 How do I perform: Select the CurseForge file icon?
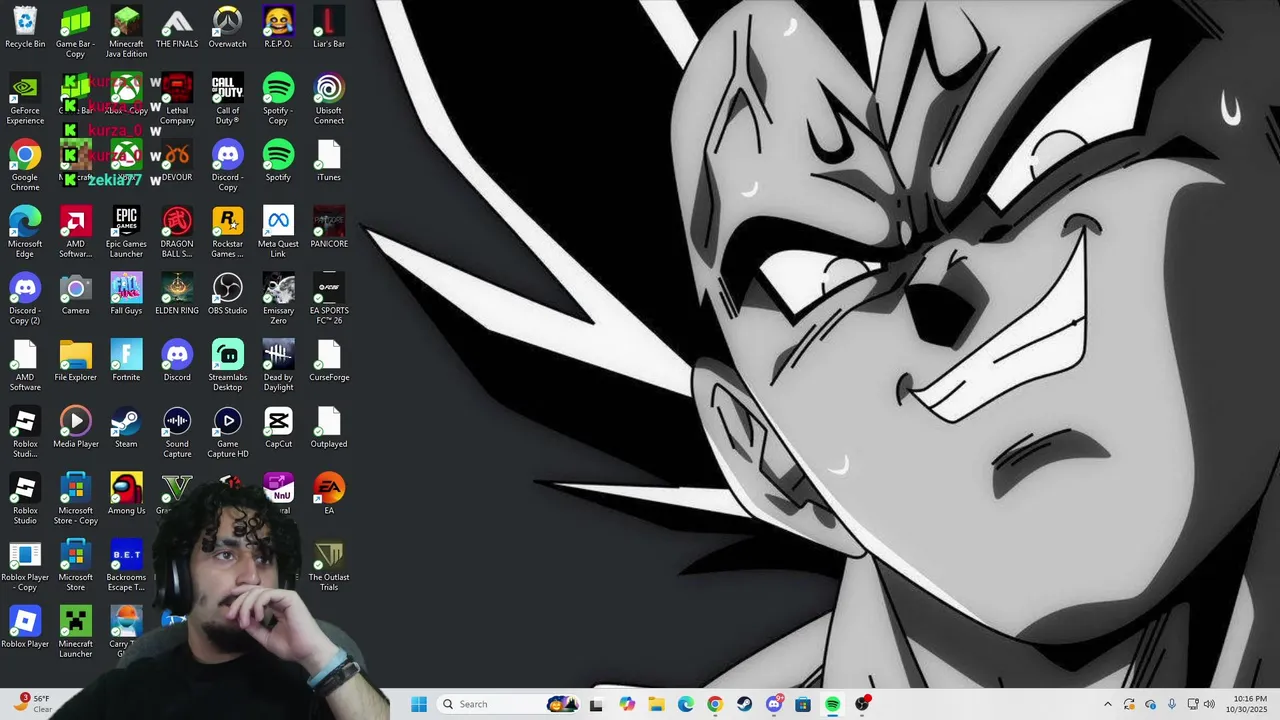coord(329,360)
